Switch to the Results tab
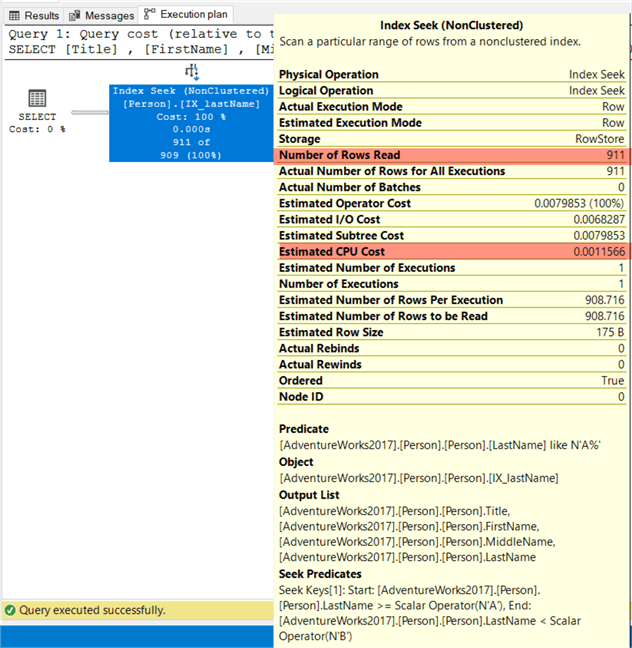Viewport: 632px width, 648px height. pyautogui.click(x=33, y=16)
